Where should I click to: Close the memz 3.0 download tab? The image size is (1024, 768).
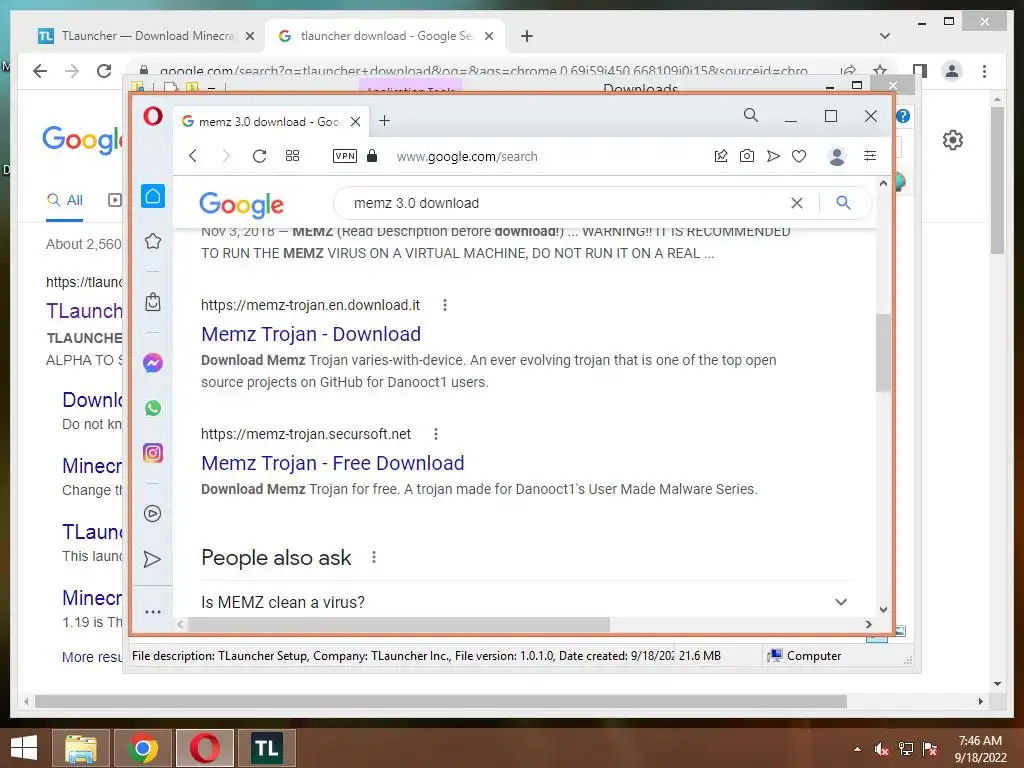tap(355, 121)
